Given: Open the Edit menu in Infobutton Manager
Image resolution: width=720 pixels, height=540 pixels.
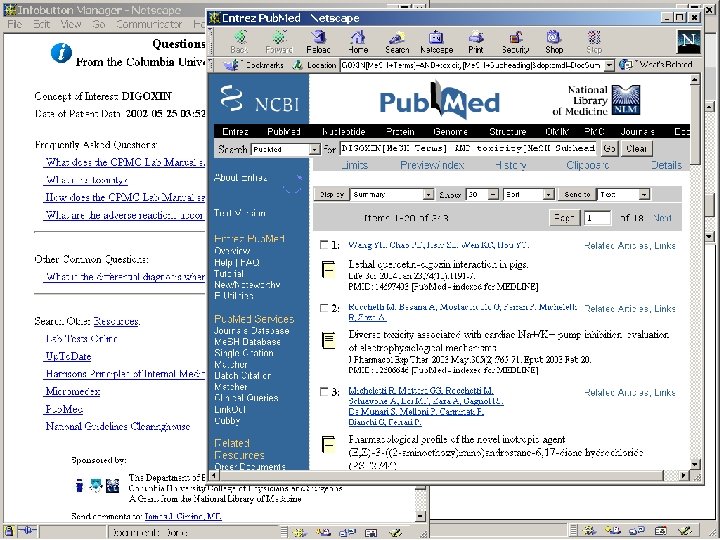Looking at the screenshot, I should 41,24.
